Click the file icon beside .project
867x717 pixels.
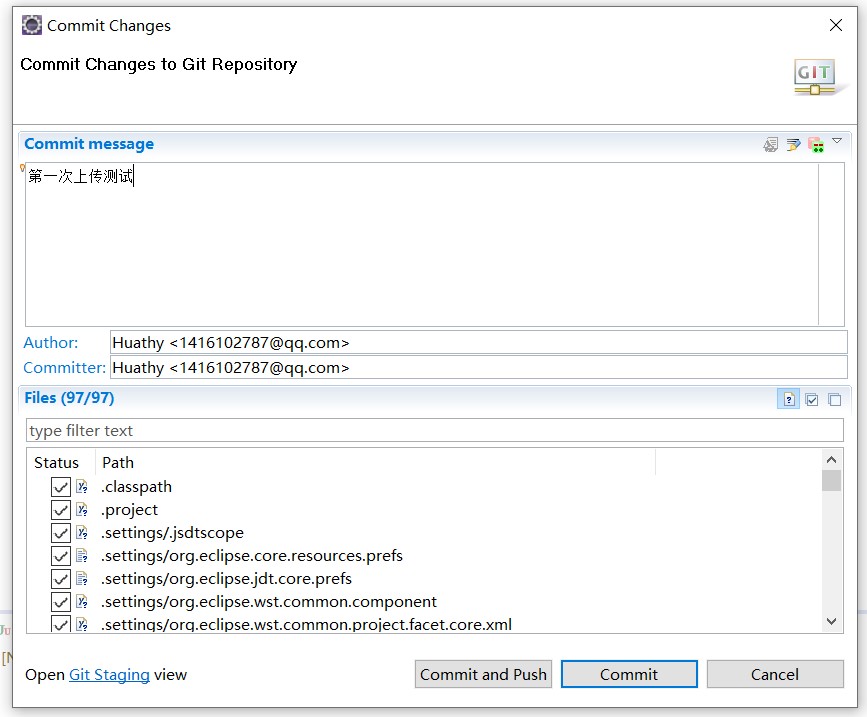[x=82, y=510]
